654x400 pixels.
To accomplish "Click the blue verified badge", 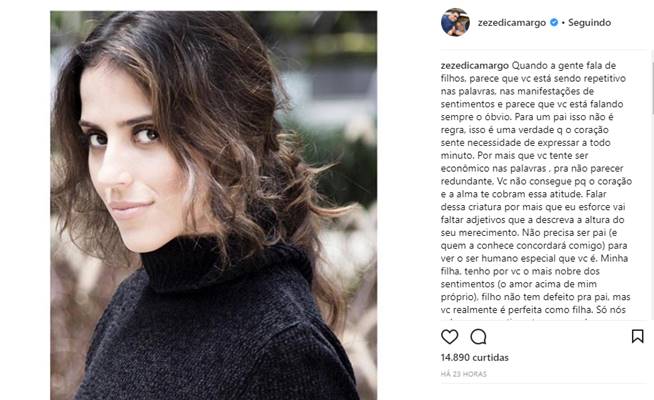I will click(554, 23).
